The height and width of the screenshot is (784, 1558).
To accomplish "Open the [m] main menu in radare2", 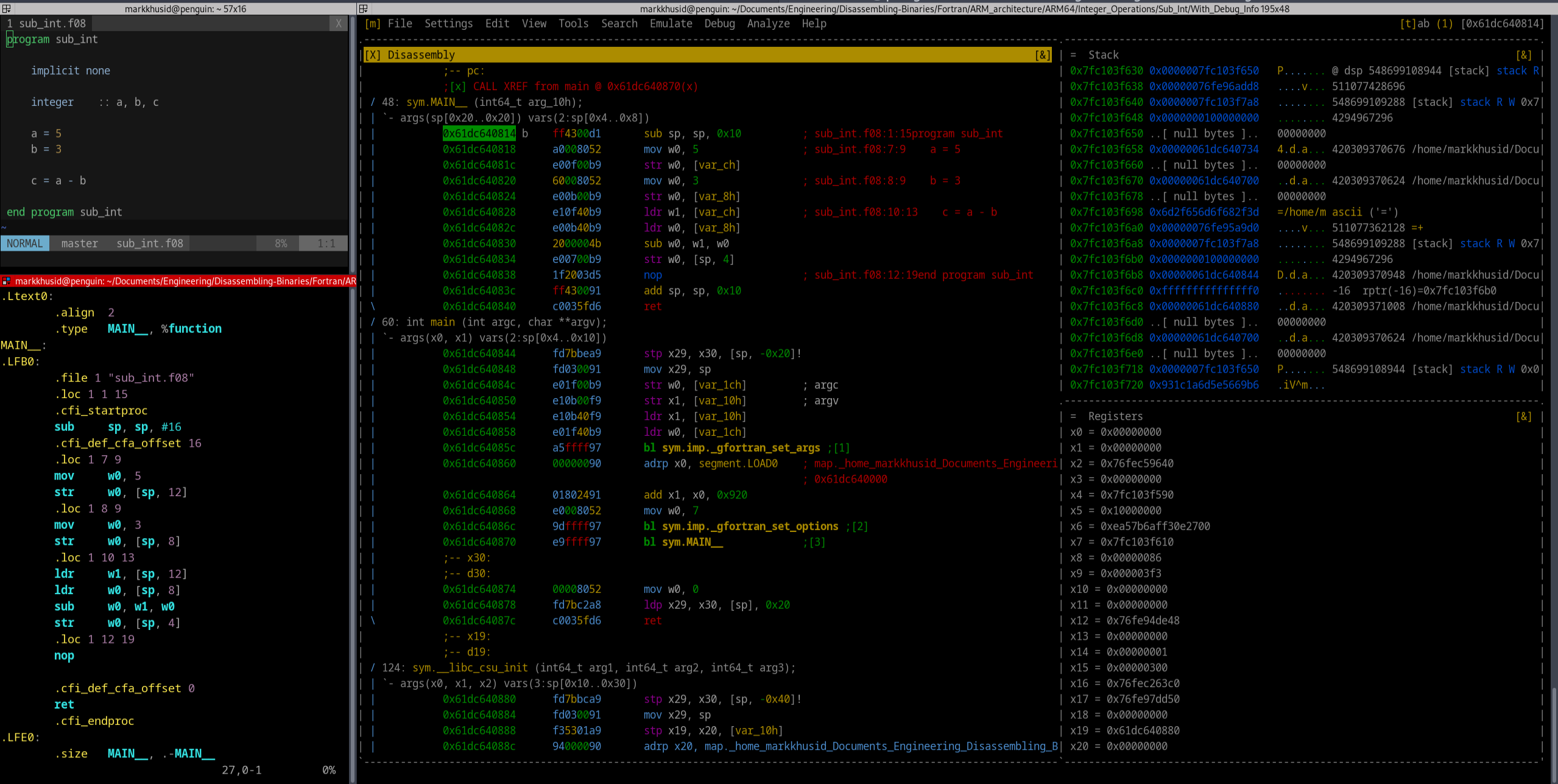I will pyautogui.click(x=372, y=24).
